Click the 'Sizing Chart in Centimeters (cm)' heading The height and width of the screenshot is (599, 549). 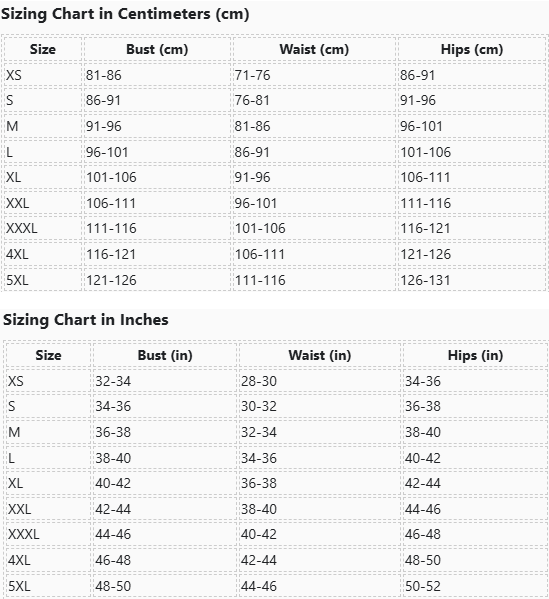click(125, 14)
